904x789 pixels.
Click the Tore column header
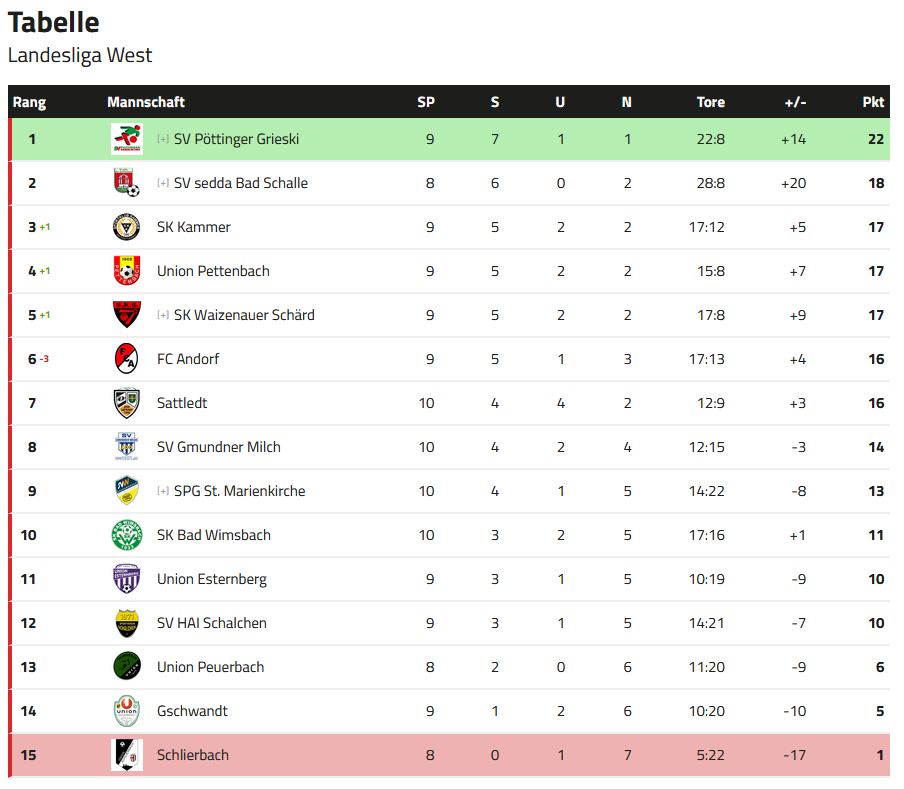click(x=710, y=102)
